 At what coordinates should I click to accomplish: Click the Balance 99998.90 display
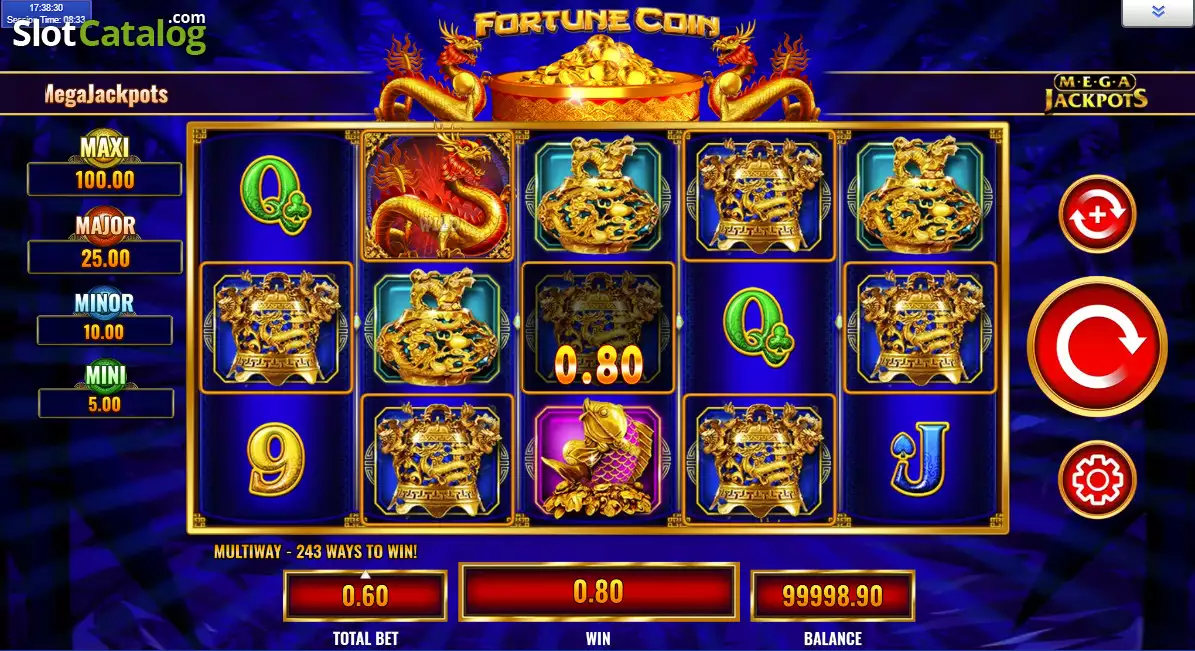click(832, 595)
